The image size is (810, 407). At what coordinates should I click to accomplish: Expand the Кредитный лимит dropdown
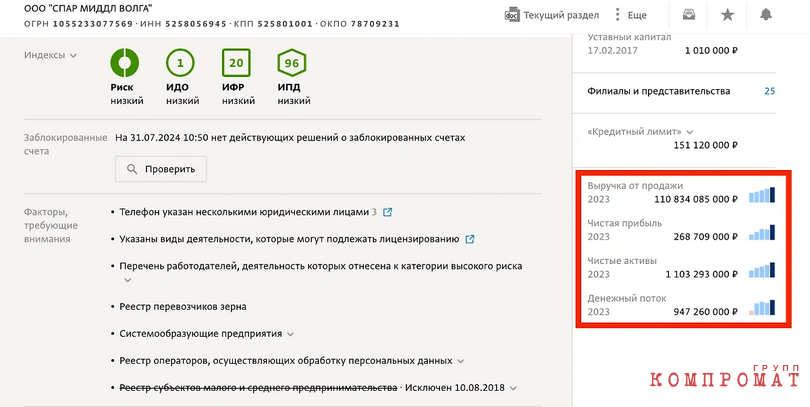690,132
